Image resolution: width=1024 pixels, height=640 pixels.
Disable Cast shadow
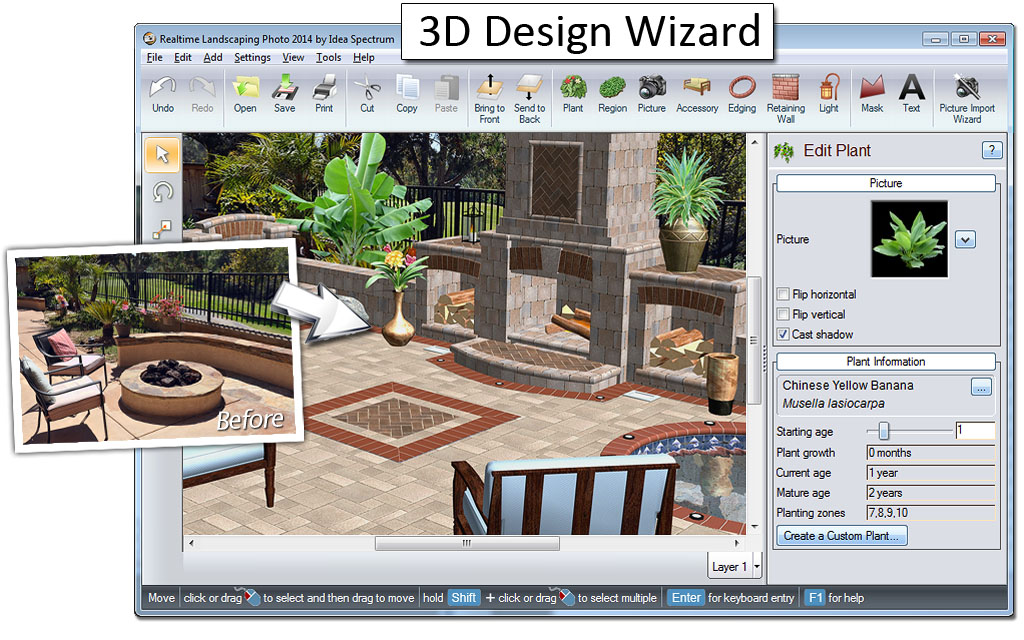click(784, 334)
